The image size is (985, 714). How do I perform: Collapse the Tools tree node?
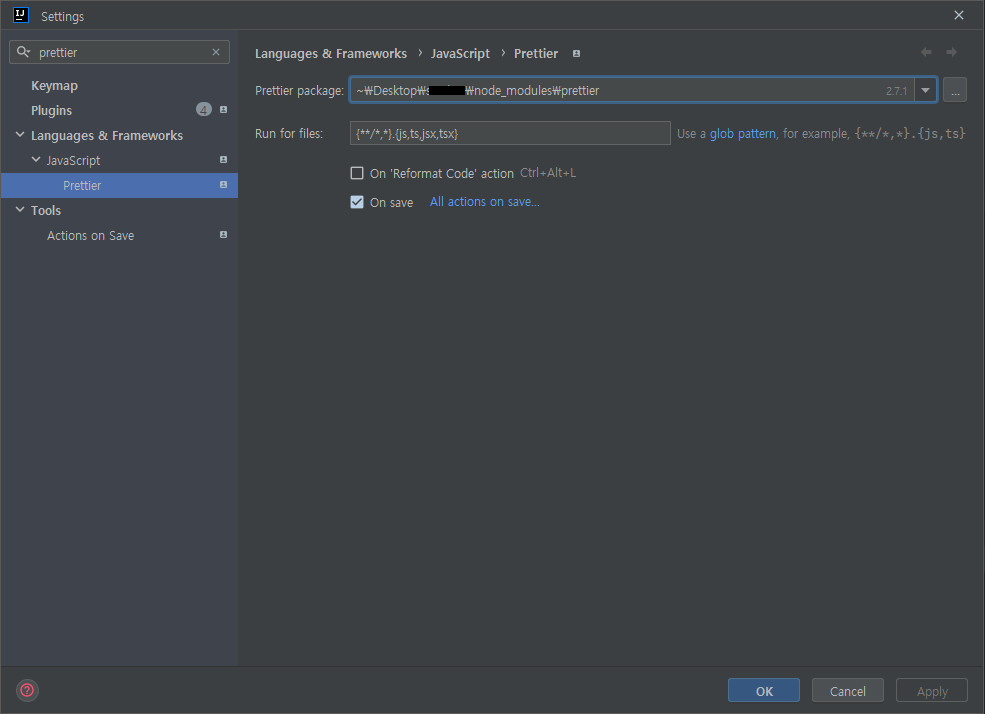(20, 210)
